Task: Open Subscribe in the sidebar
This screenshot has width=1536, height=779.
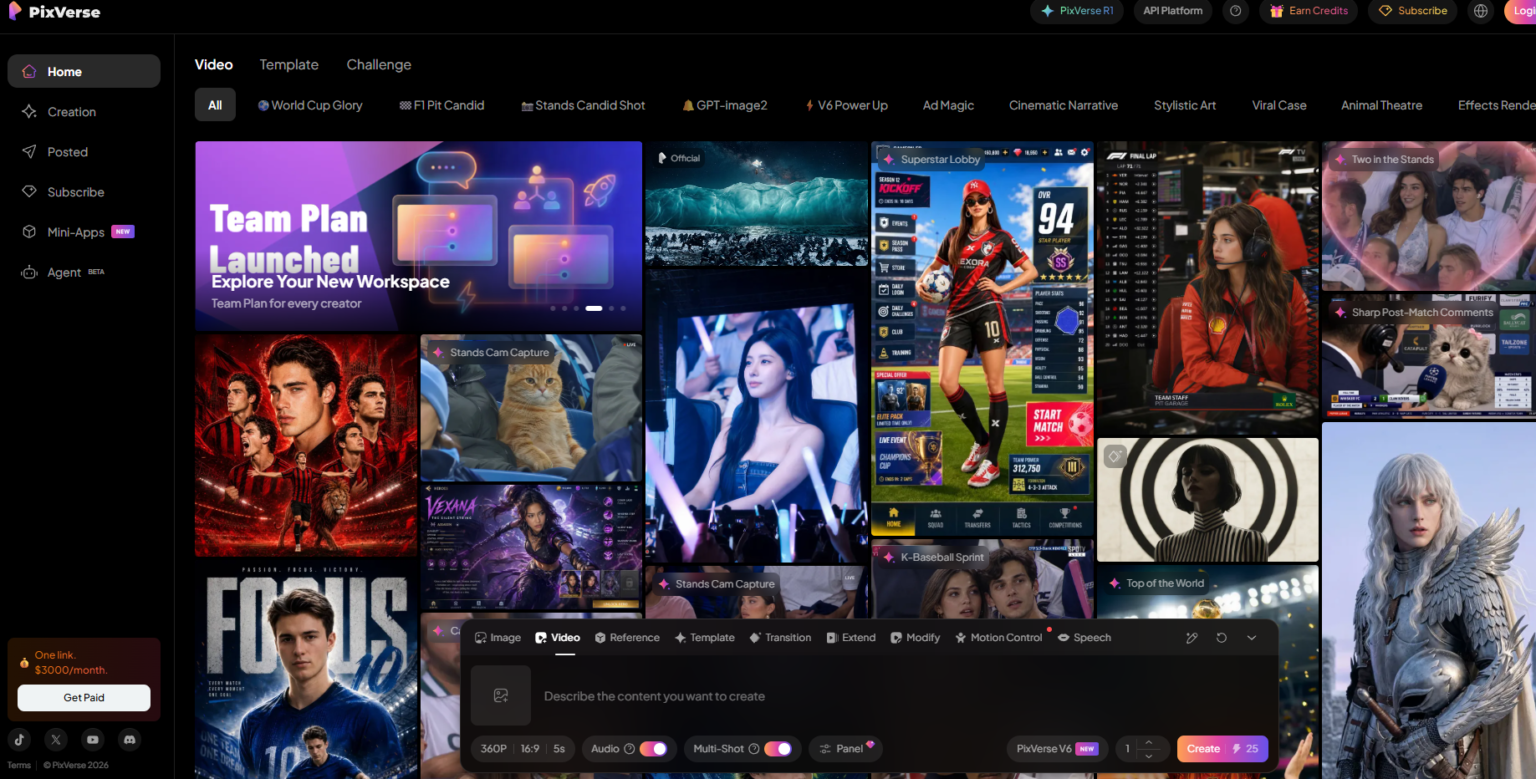Action: [x=84, y=192]
